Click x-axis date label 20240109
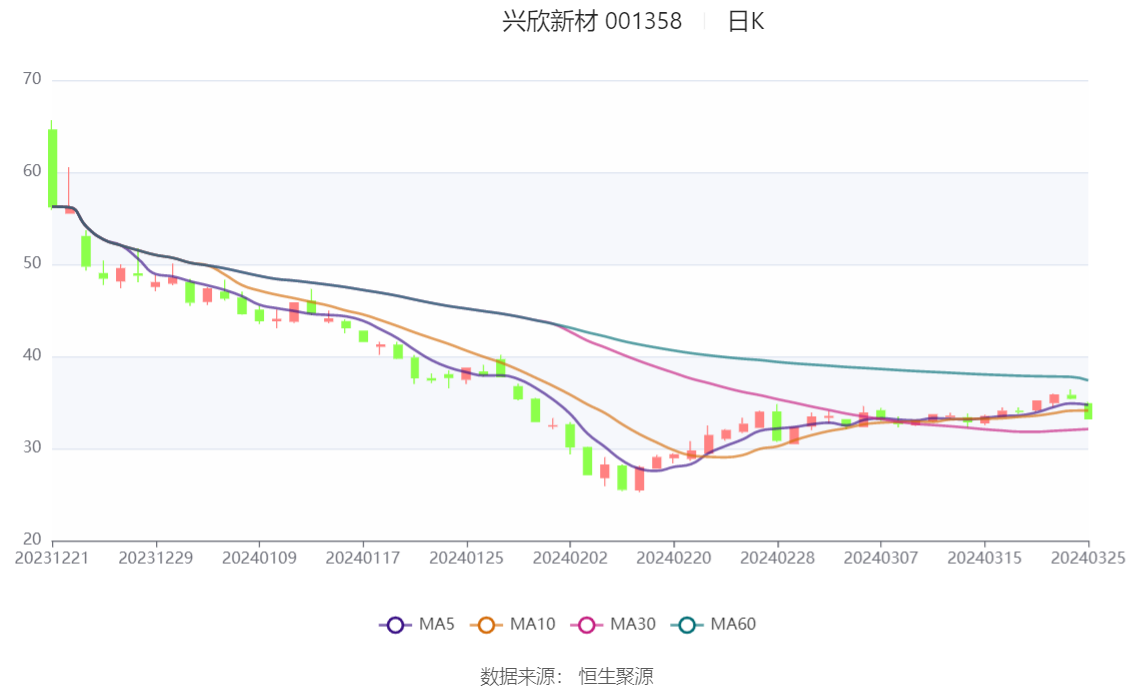Viewport: 1134px width, 689px height. pyautogui.click(x=259, y=558)
